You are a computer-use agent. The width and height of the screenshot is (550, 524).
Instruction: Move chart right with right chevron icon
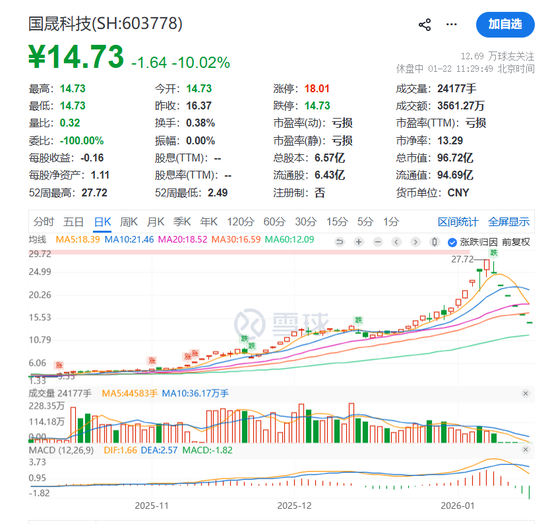(x=415, y=242)
